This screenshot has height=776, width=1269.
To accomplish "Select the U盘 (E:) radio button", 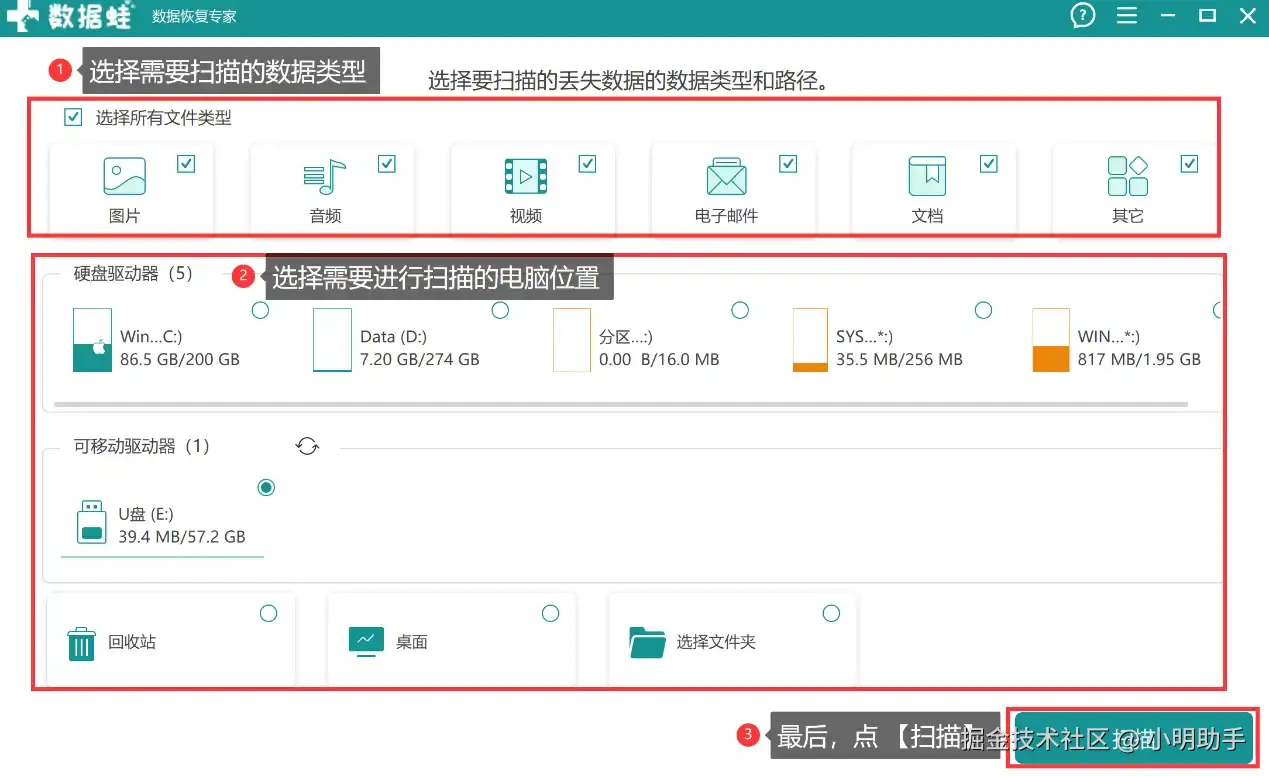I will (x=266, y=488).
